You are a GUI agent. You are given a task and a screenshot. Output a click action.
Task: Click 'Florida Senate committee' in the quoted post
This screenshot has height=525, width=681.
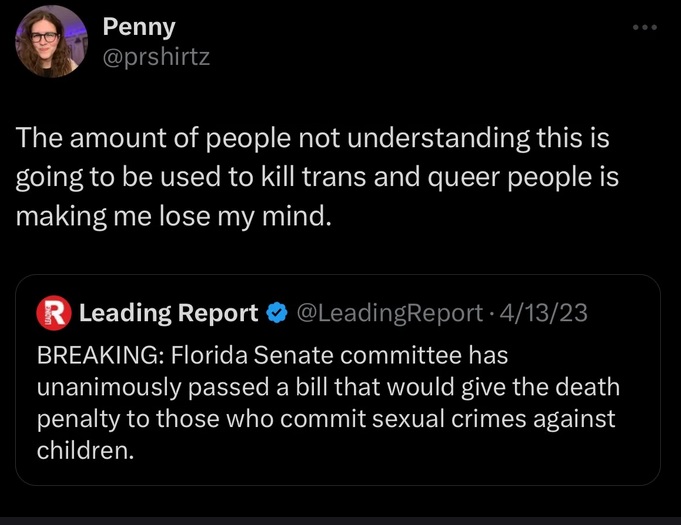point(299,355)
